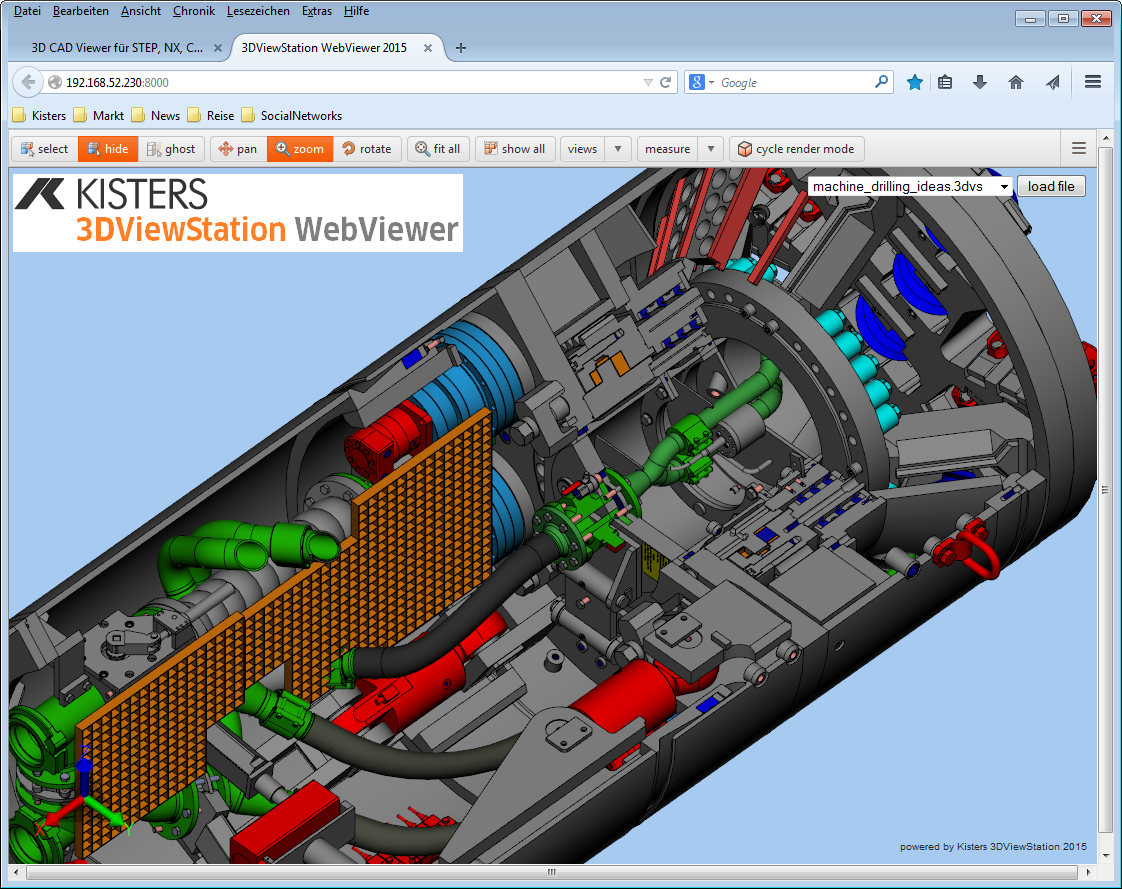Open the Datei menu
This screenshot has height=889, width=1122.
pos(27,11)
